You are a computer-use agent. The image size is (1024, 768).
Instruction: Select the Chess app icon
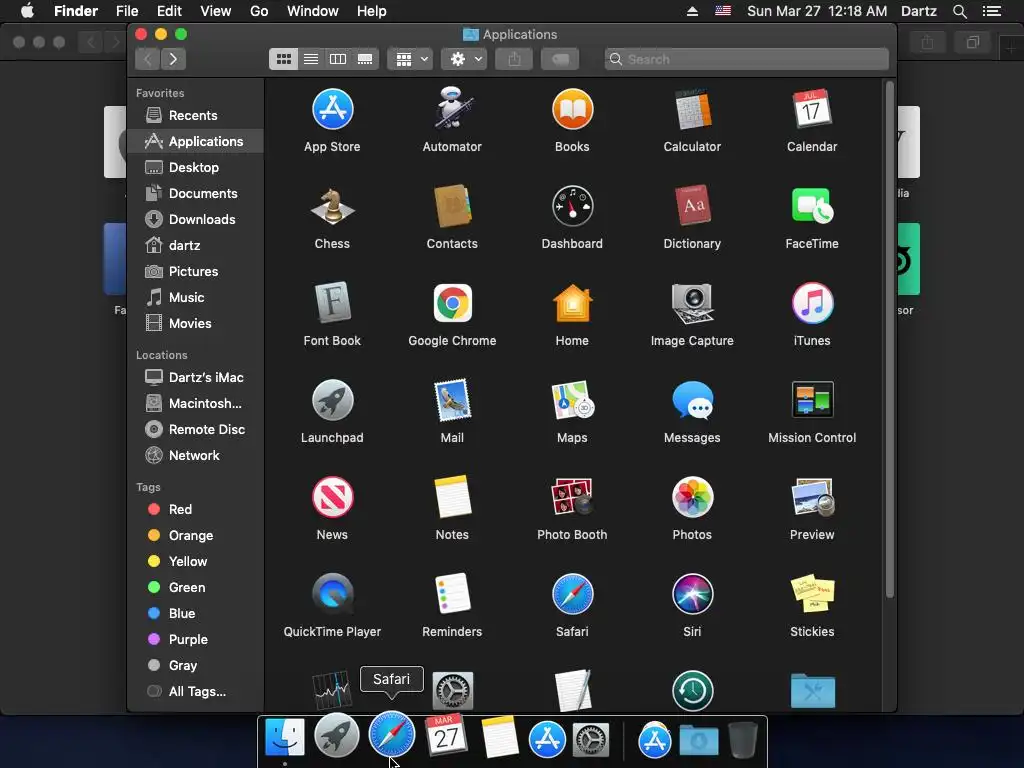pyautogui.click(x=332, y=206)
